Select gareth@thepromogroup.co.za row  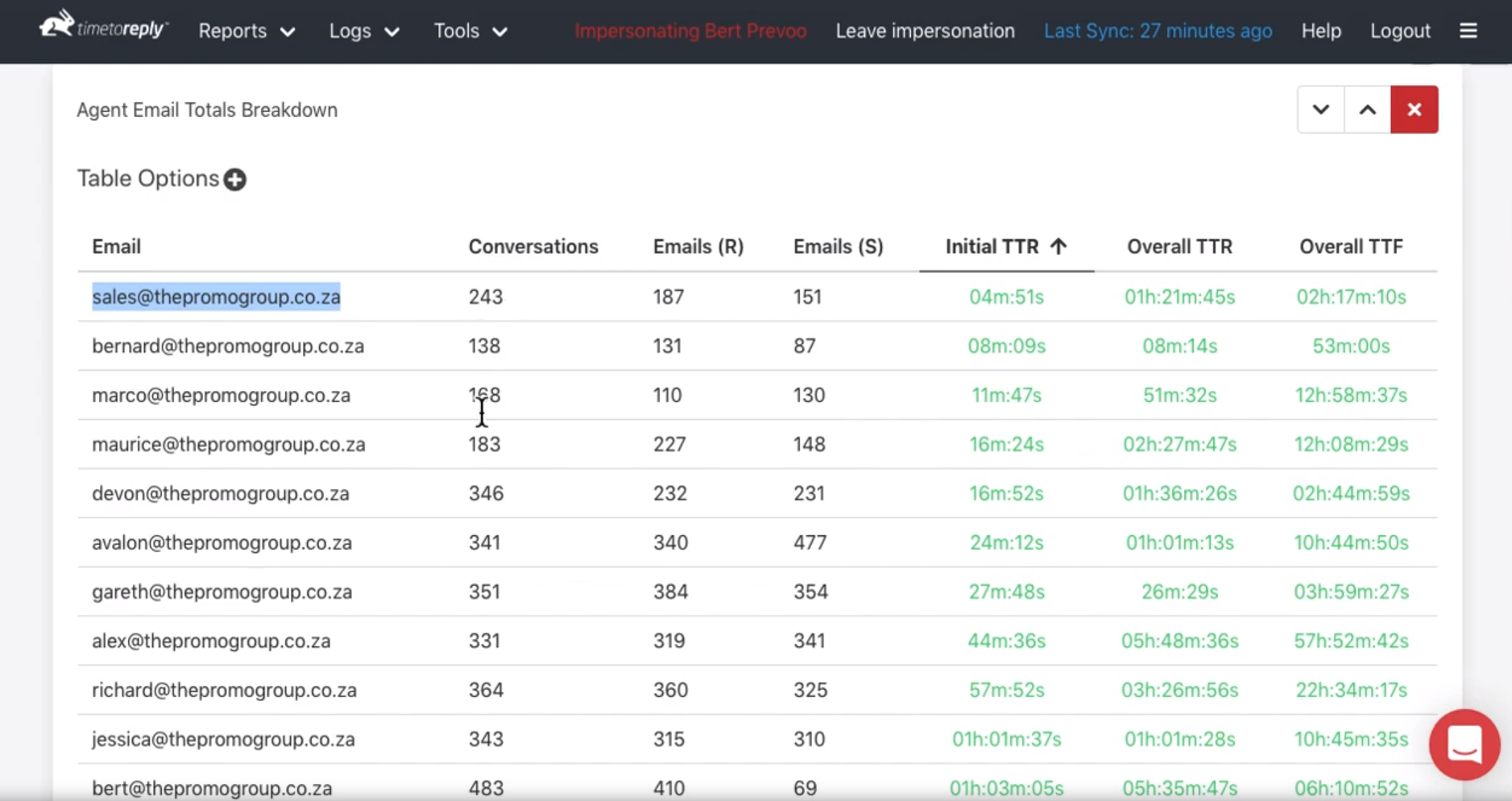click(757, 591)
